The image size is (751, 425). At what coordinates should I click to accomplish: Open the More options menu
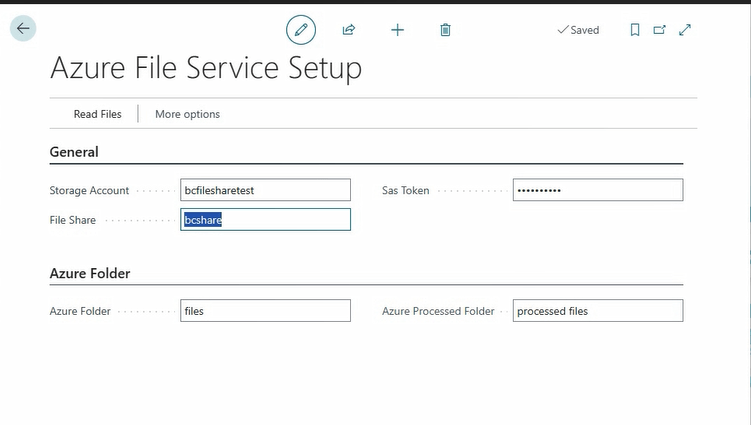[187, 114]
